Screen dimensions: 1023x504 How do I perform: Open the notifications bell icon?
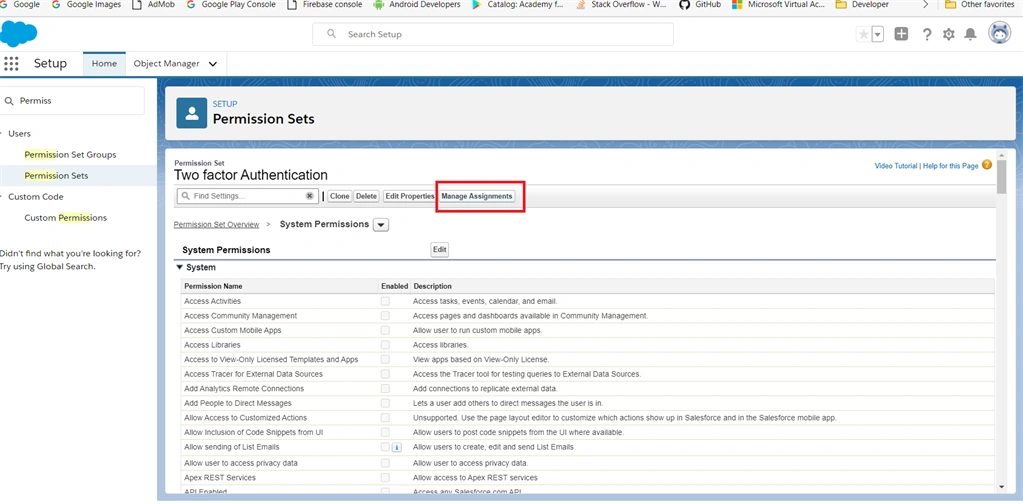coord(971,35)
